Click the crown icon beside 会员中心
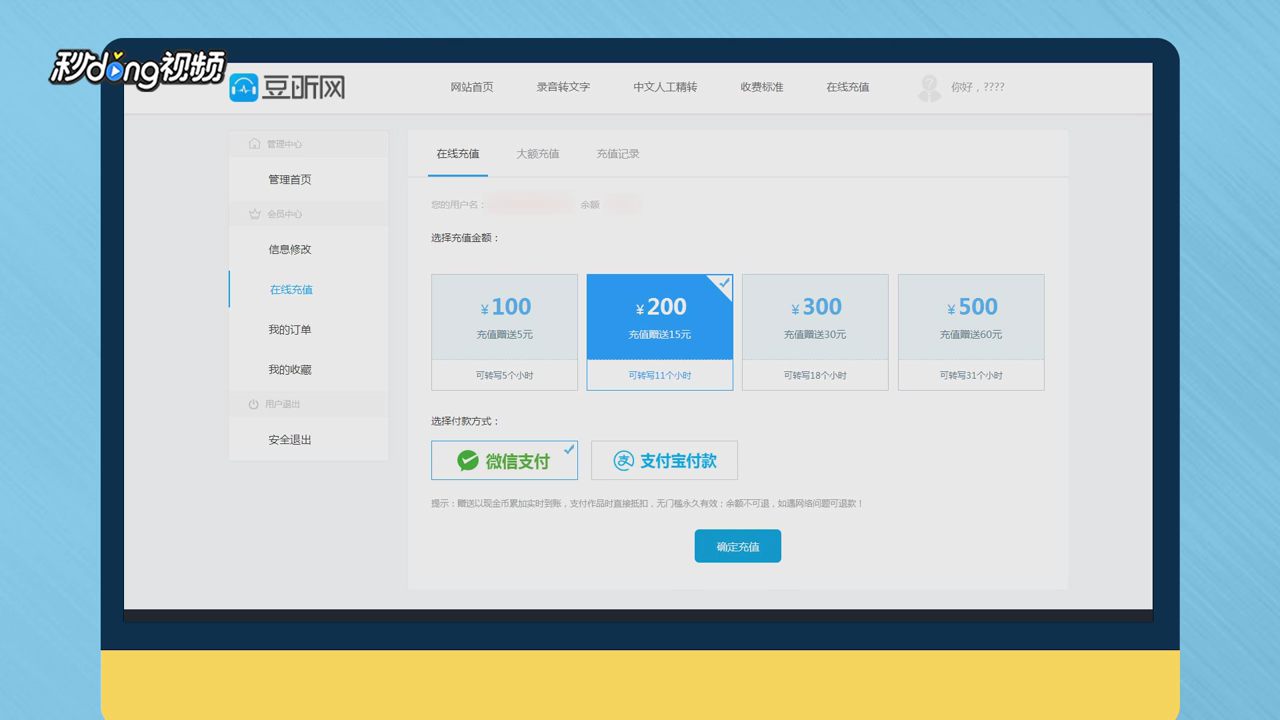Viewport: 1280px width, 720px height. pos(254,214)
